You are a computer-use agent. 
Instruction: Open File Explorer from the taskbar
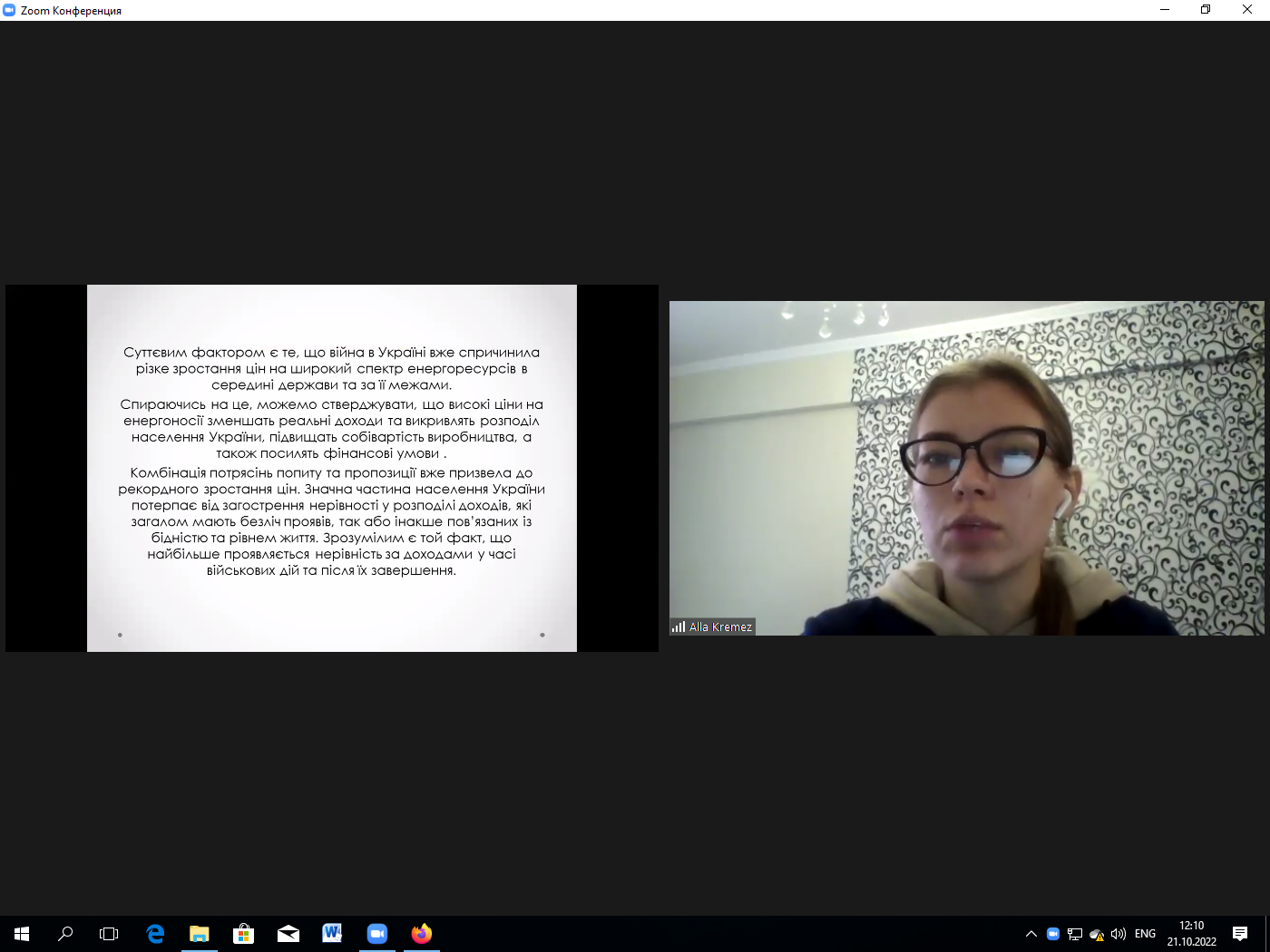(200, 934)
